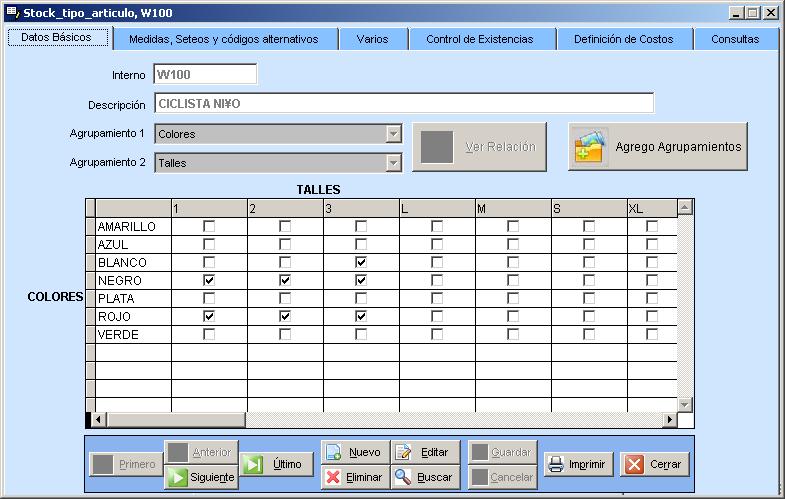This screenshot has width=785, height=499.
Task: Check AMARILLO size 2 checkbox
Action: tap(285, 226)
